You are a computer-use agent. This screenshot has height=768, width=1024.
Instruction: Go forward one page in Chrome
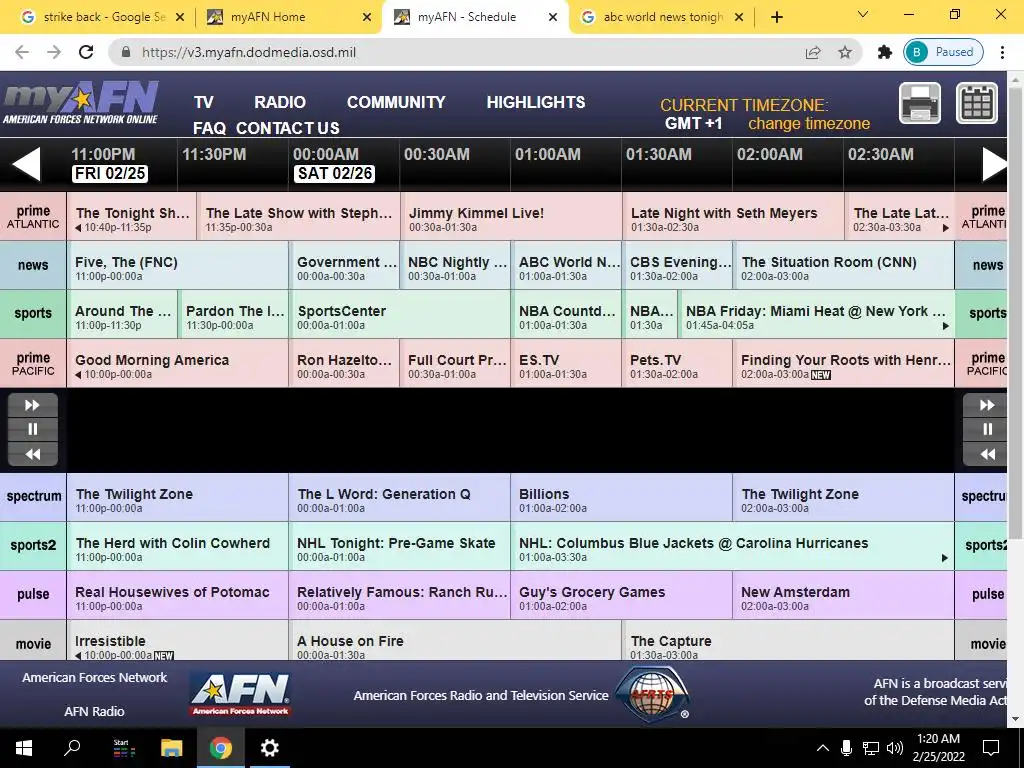tap(54, 52)
